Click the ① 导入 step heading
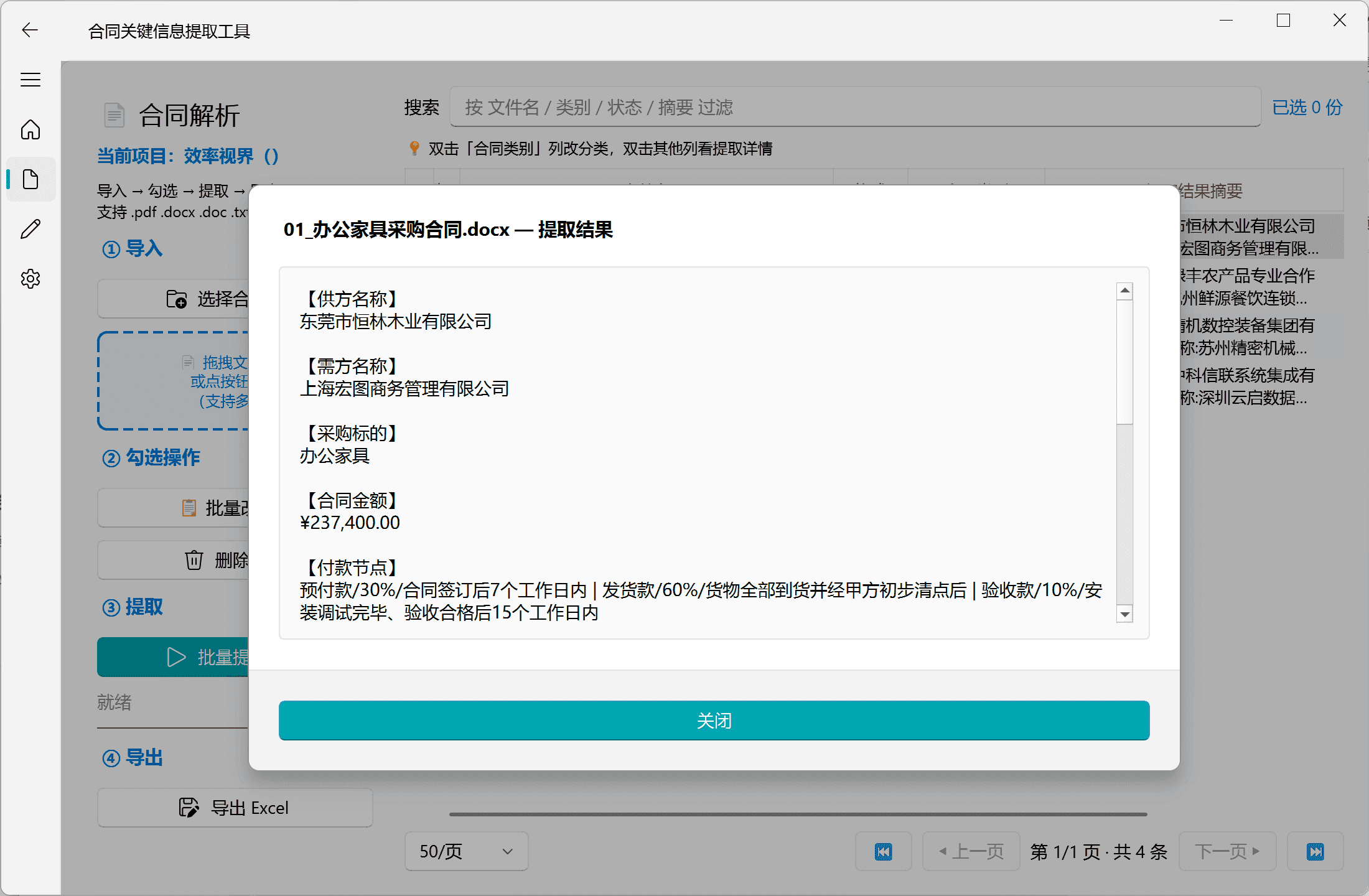This screenshot has height=896, width=1369. [132, 249]
